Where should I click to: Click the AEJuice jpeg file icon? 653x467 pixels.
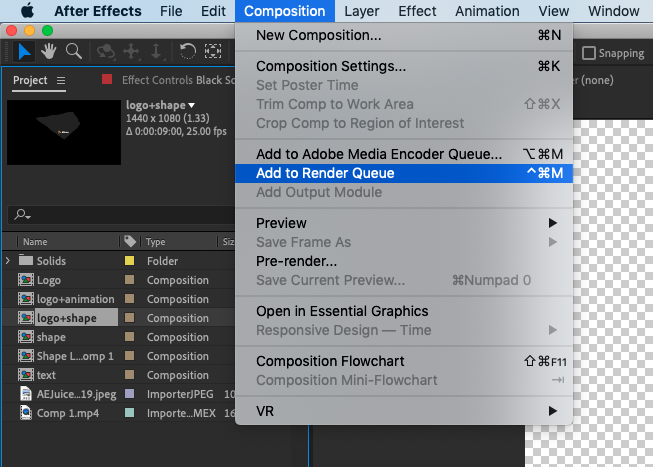pyautogui.click(x=27, y=394)
